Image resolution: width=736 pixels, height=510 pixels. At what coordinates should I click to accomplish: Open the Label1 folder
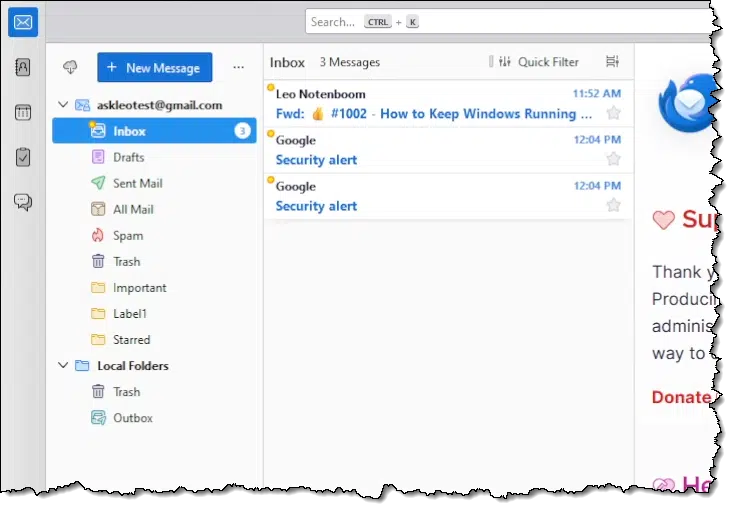tap(154, 313)
